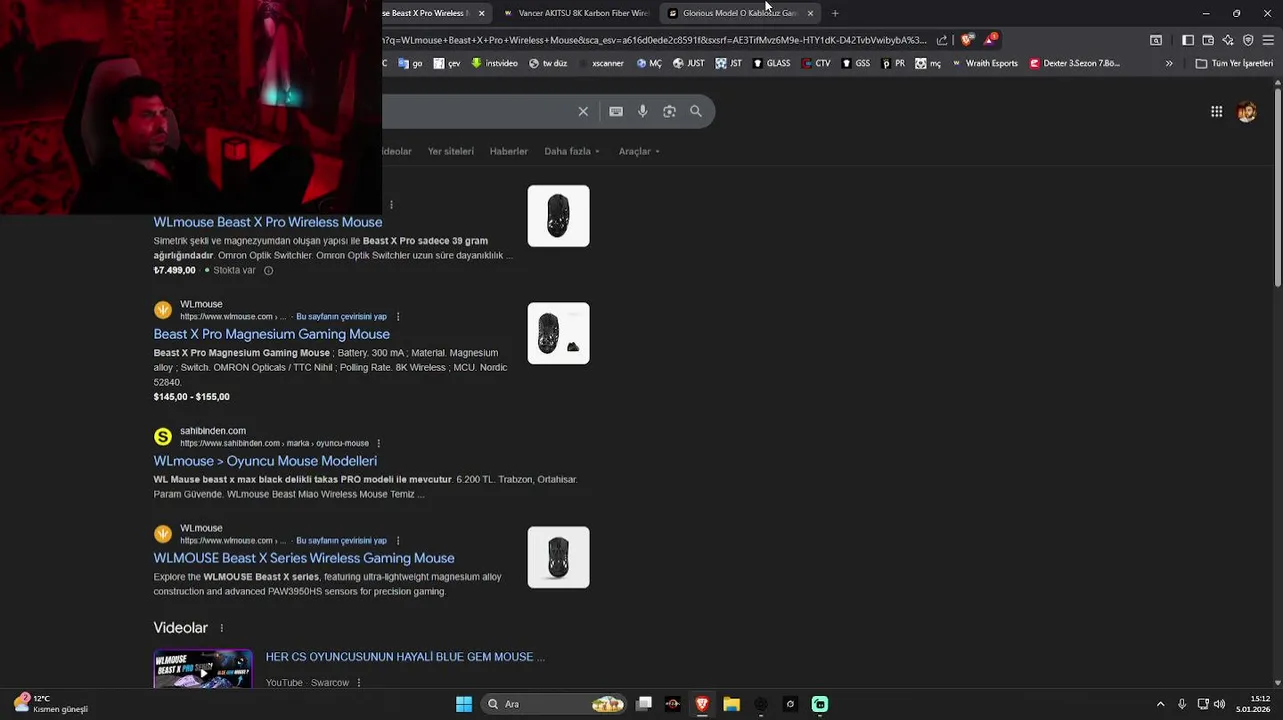Open Brave Rewards triangle icon
Screen dimensions: 1283x720
(x=990, y=40)
